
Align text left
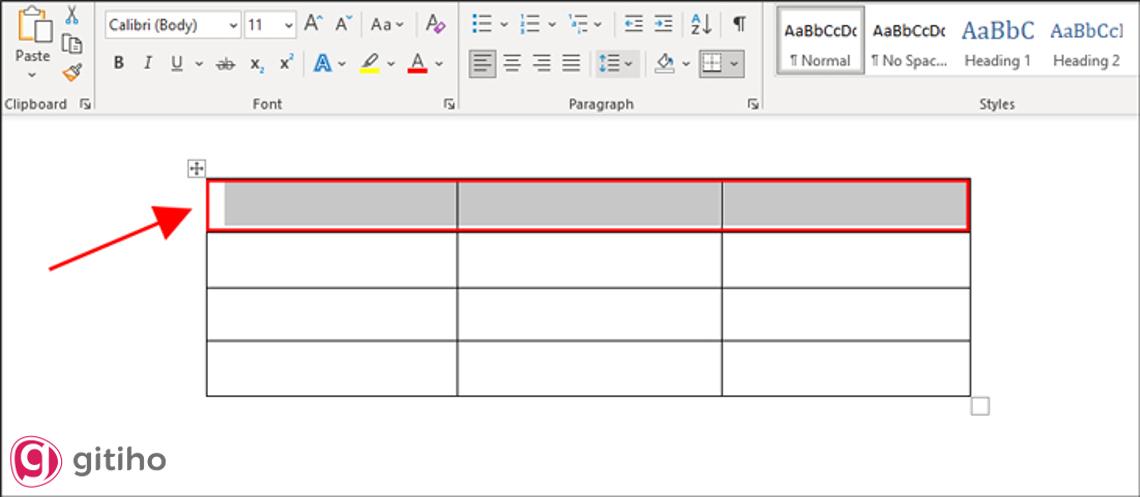pyautogui.click(x=482, y=64)
